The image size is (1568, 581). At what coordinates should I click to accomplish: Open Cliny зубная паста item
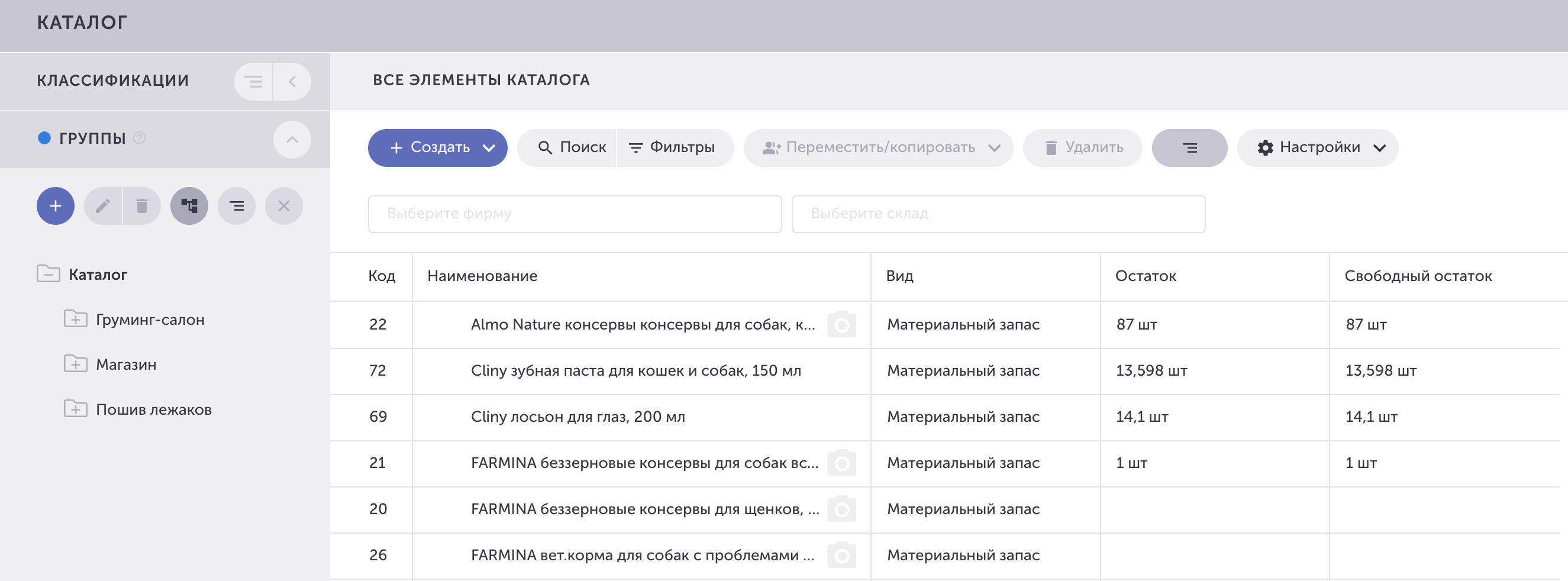(636, 371)
